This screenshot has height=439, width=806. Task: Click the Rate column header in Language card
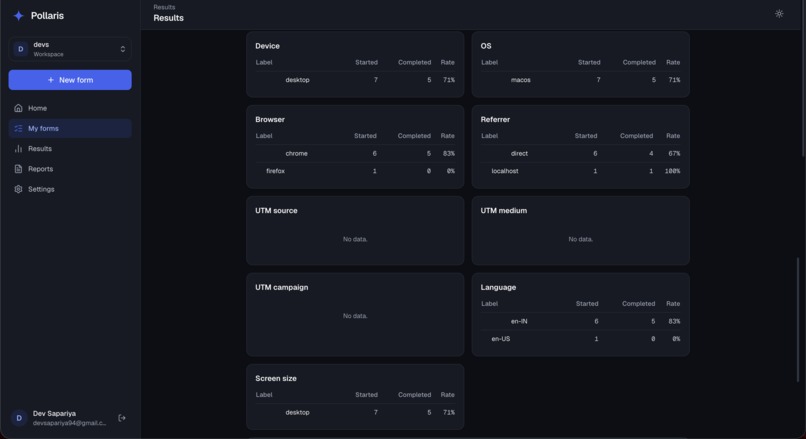(x=673, y=304)
